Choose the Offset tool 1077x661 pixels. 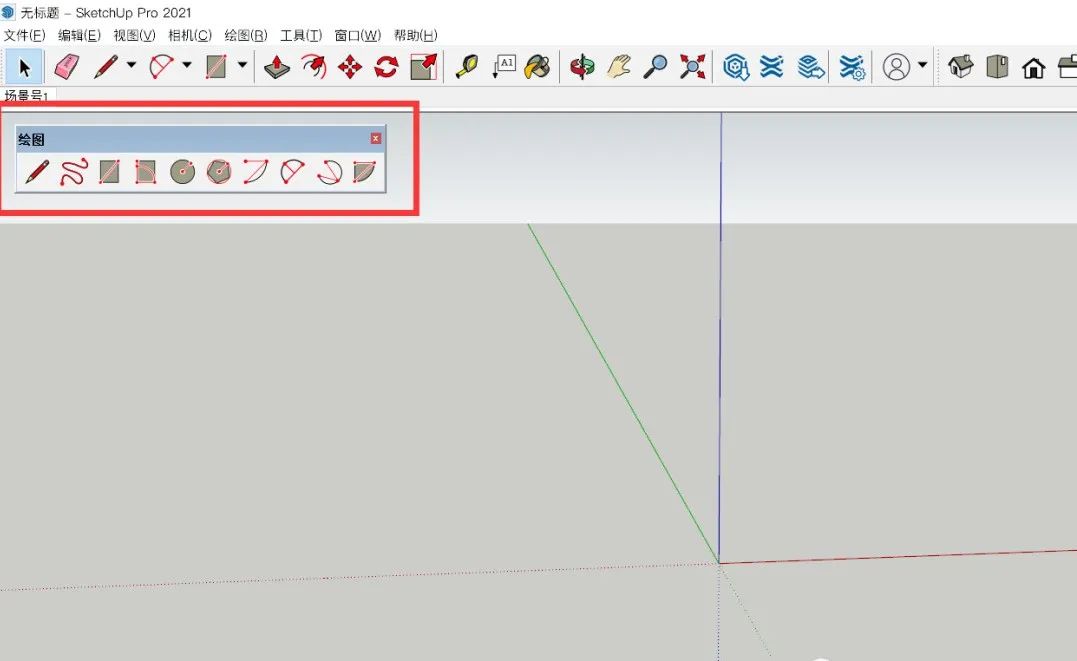tap(314, 67)
